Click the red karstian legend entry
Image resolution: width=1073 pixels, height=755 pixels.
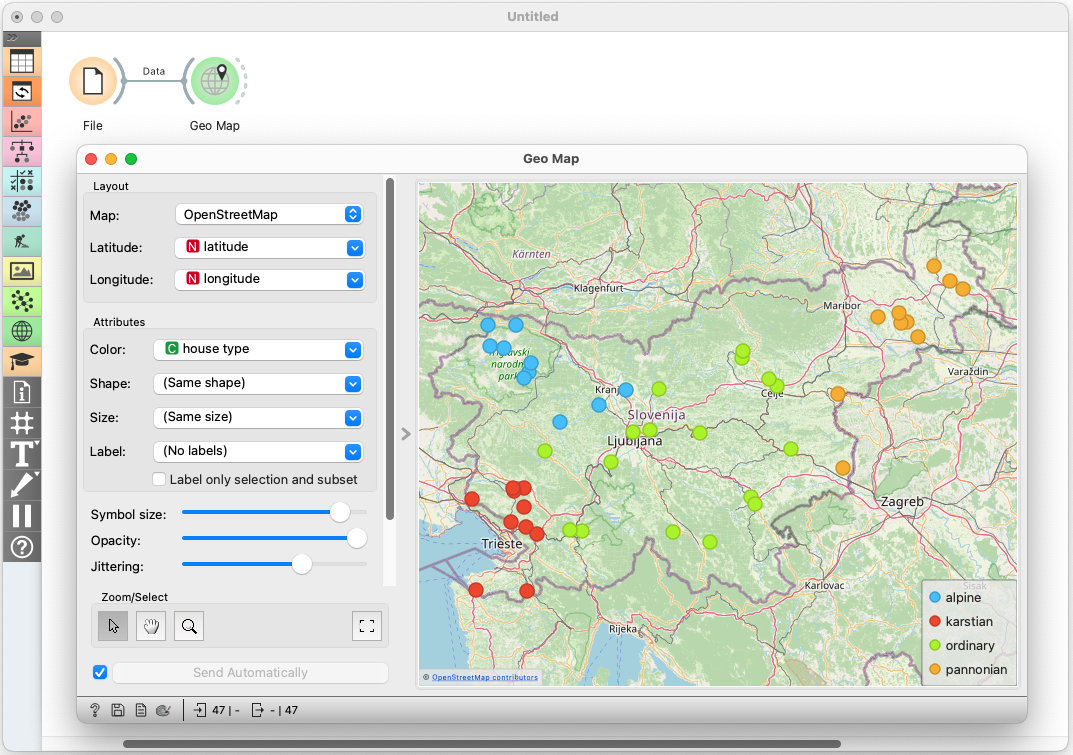[x=961, y=622]
